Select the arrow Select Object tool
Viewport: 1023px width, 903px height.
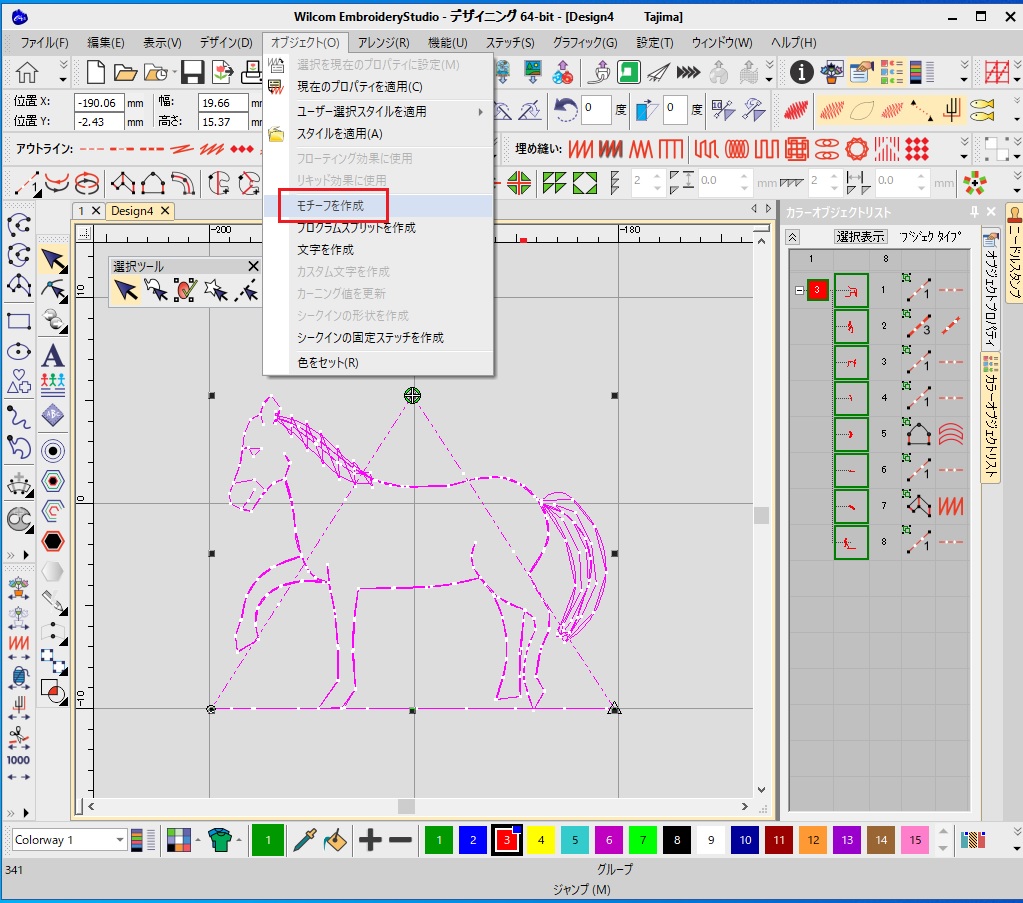click(x=53, y=261)
